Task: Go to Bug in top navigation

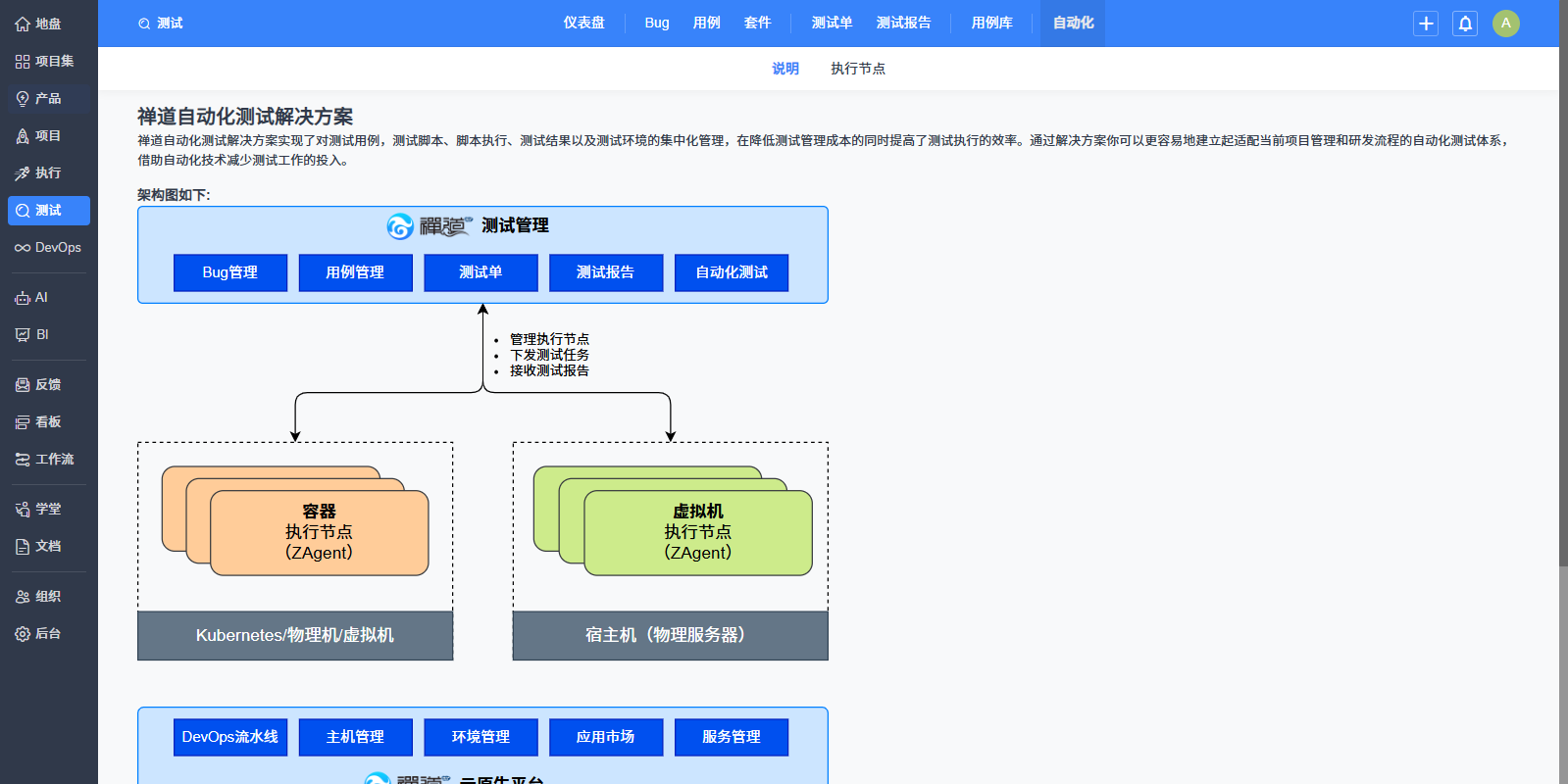Action: click(x=657, y=23)
